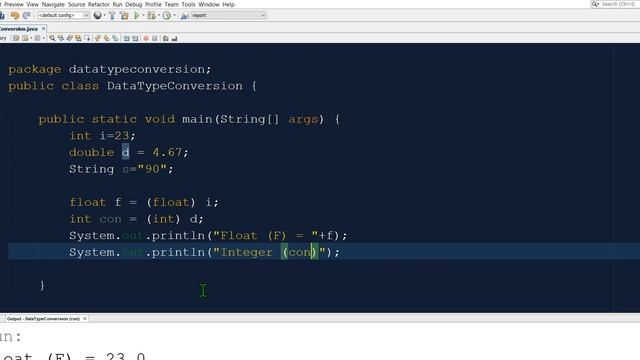Toggle Highlight Search in editor toolbar
This screenshot has height=360, width=640.
(x=78, y=38)
